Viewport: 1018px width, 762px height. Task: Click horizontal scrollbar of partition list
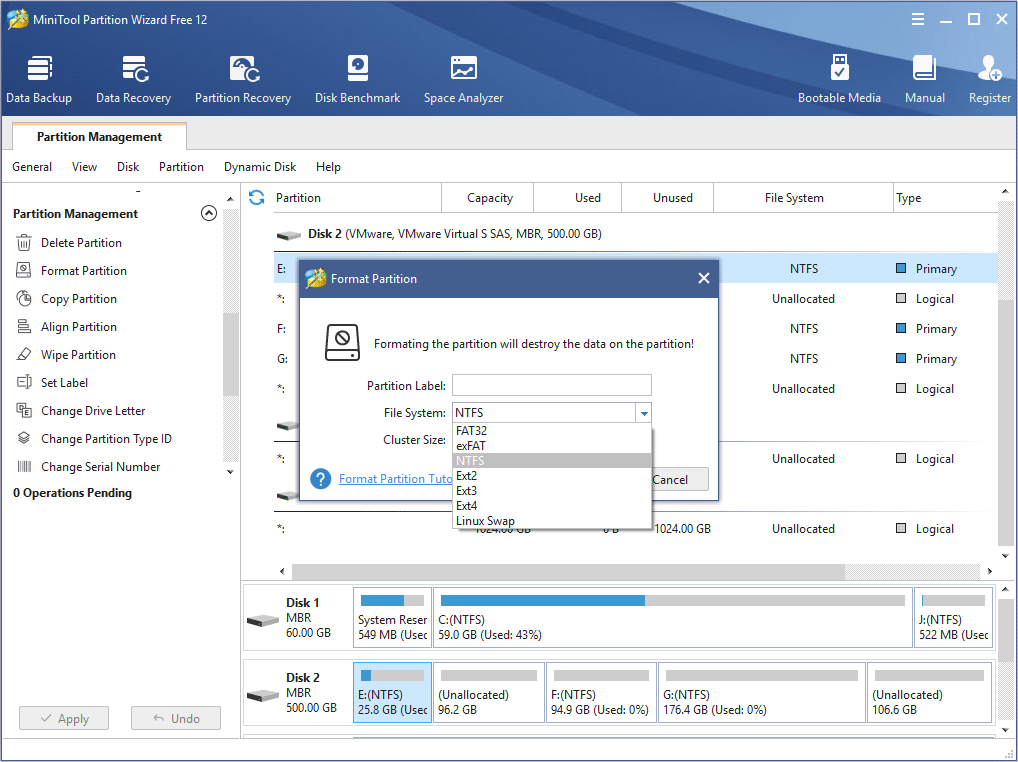pyautogui.click(x=568, y=571)
